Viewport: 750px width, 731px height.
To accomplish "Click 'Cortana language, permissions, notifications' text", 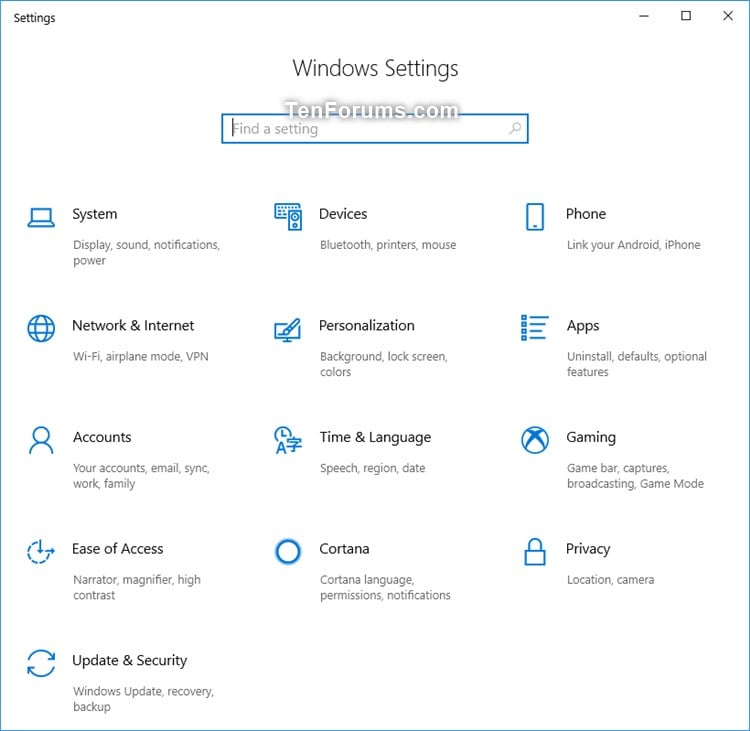I will [x=385, y=587].
